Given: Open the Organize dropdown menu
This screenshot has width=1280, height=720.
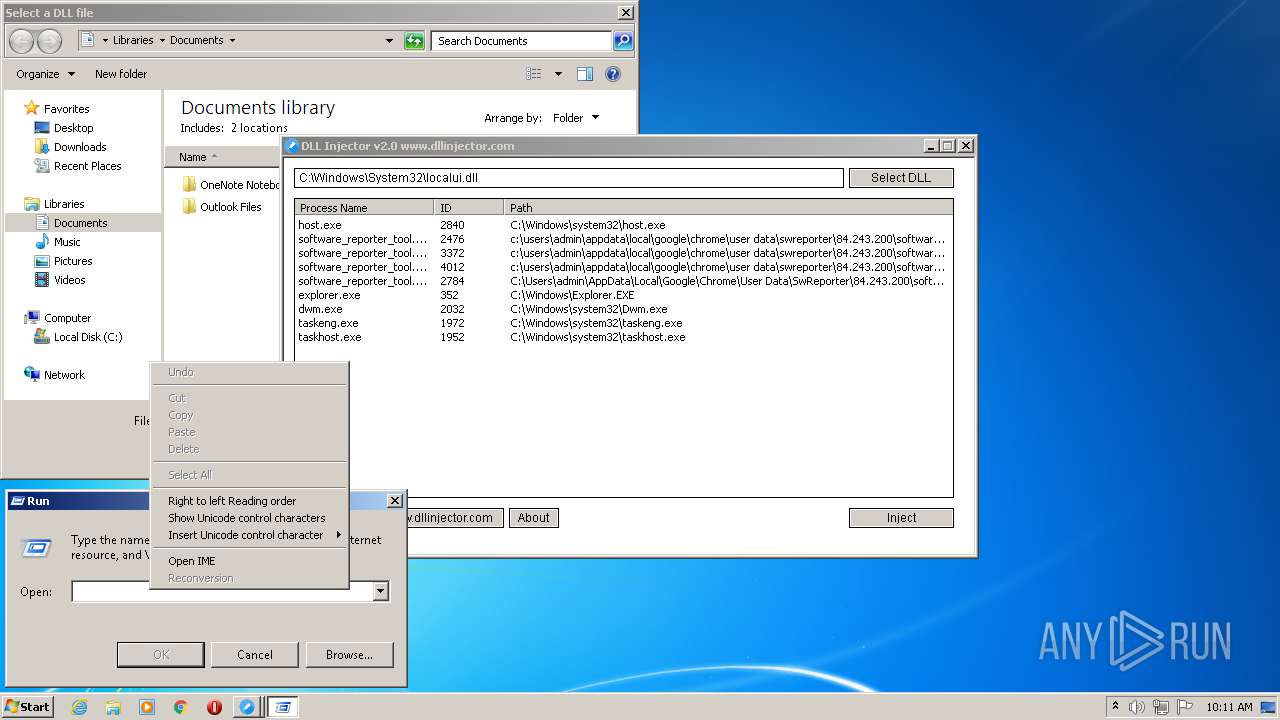Looking at the screenshot, I should (x=45, y=74).
